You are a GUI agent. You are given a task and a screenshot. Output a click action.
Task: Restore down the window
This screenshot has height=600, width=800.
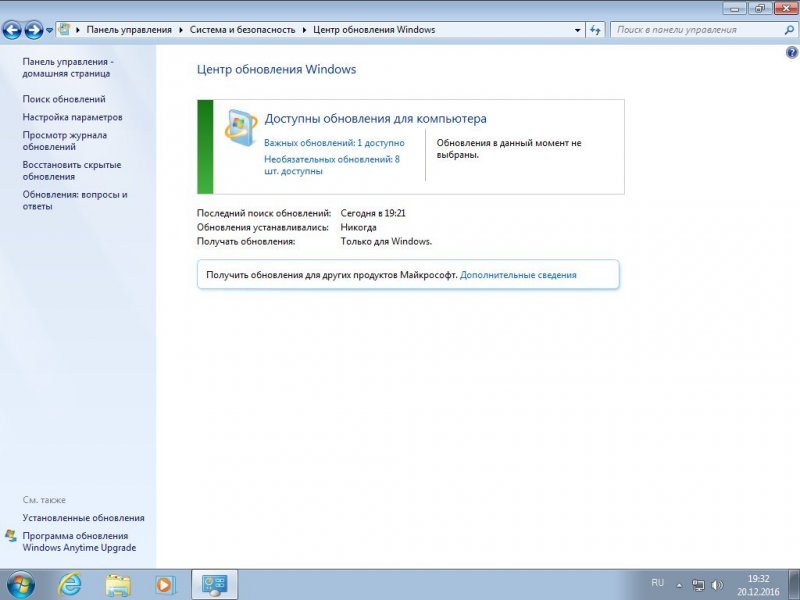click(761, 8)
